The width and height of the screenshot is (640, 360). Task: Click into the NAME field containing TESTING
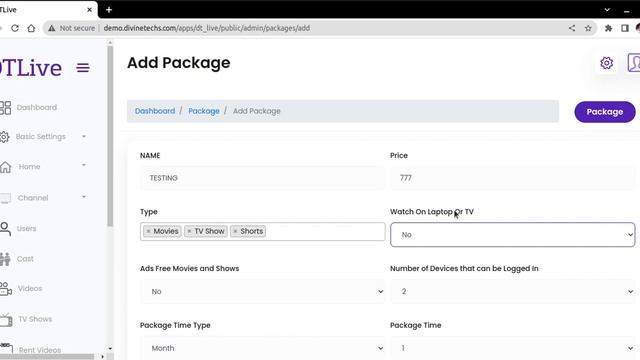click(262, 178)
